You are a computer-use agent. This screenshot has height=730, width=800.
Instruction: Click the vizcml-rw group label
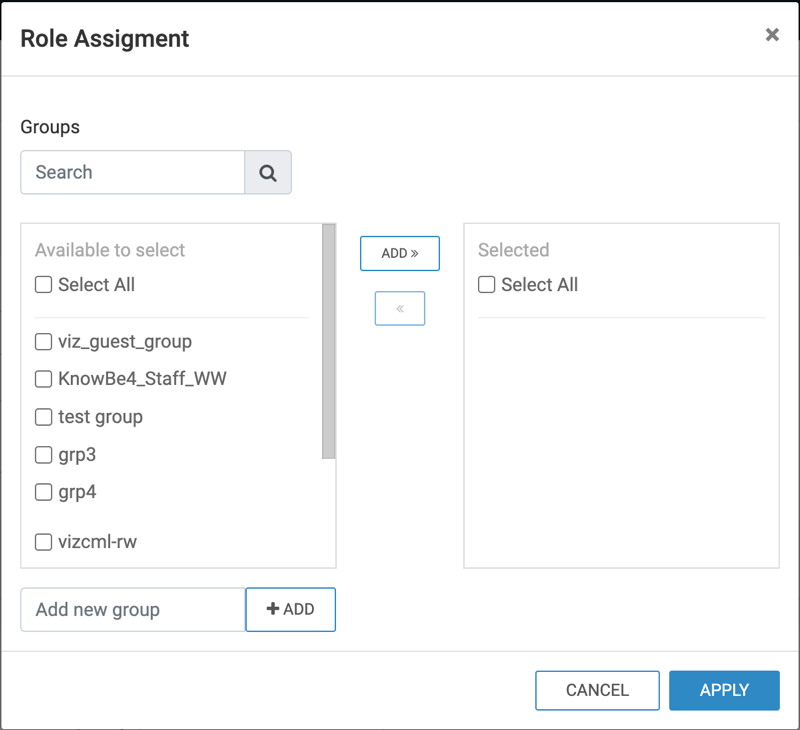coord(97,542)
